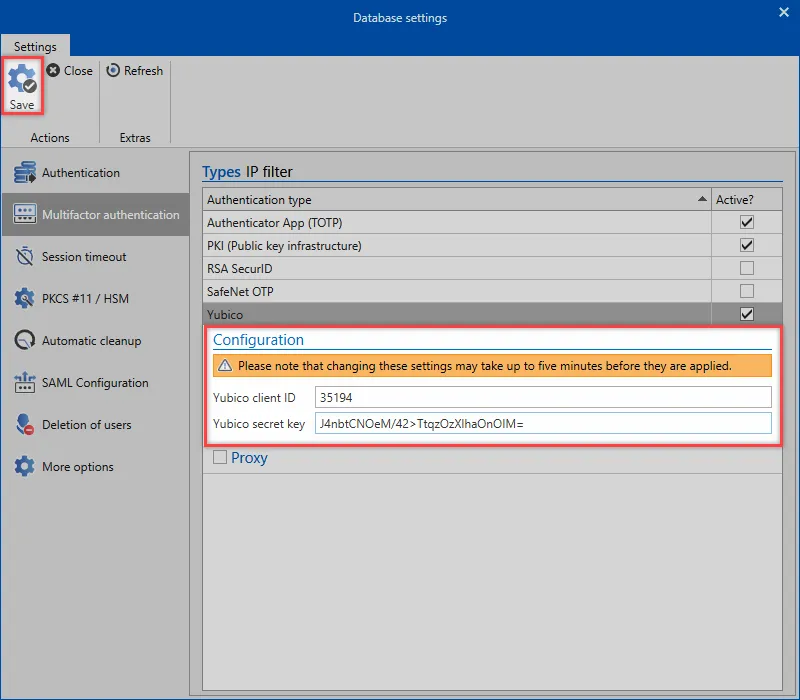Screen dimensions: 800x700
Task: Click the Save gear icon
Action: 22,80
